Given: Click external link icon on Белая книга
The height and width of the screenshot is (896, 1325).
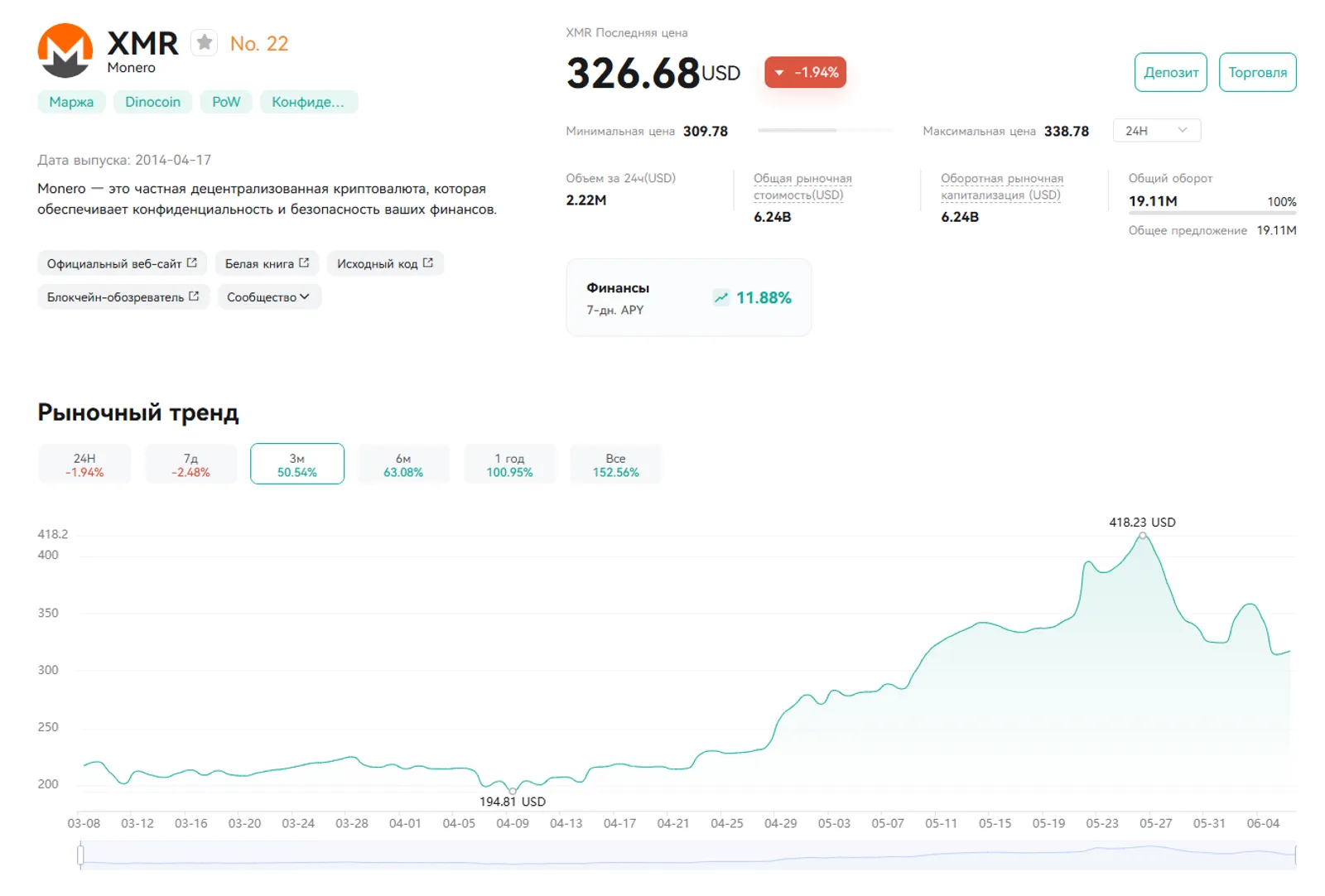Looking at the screenshot, I should (x=304, y=263).
